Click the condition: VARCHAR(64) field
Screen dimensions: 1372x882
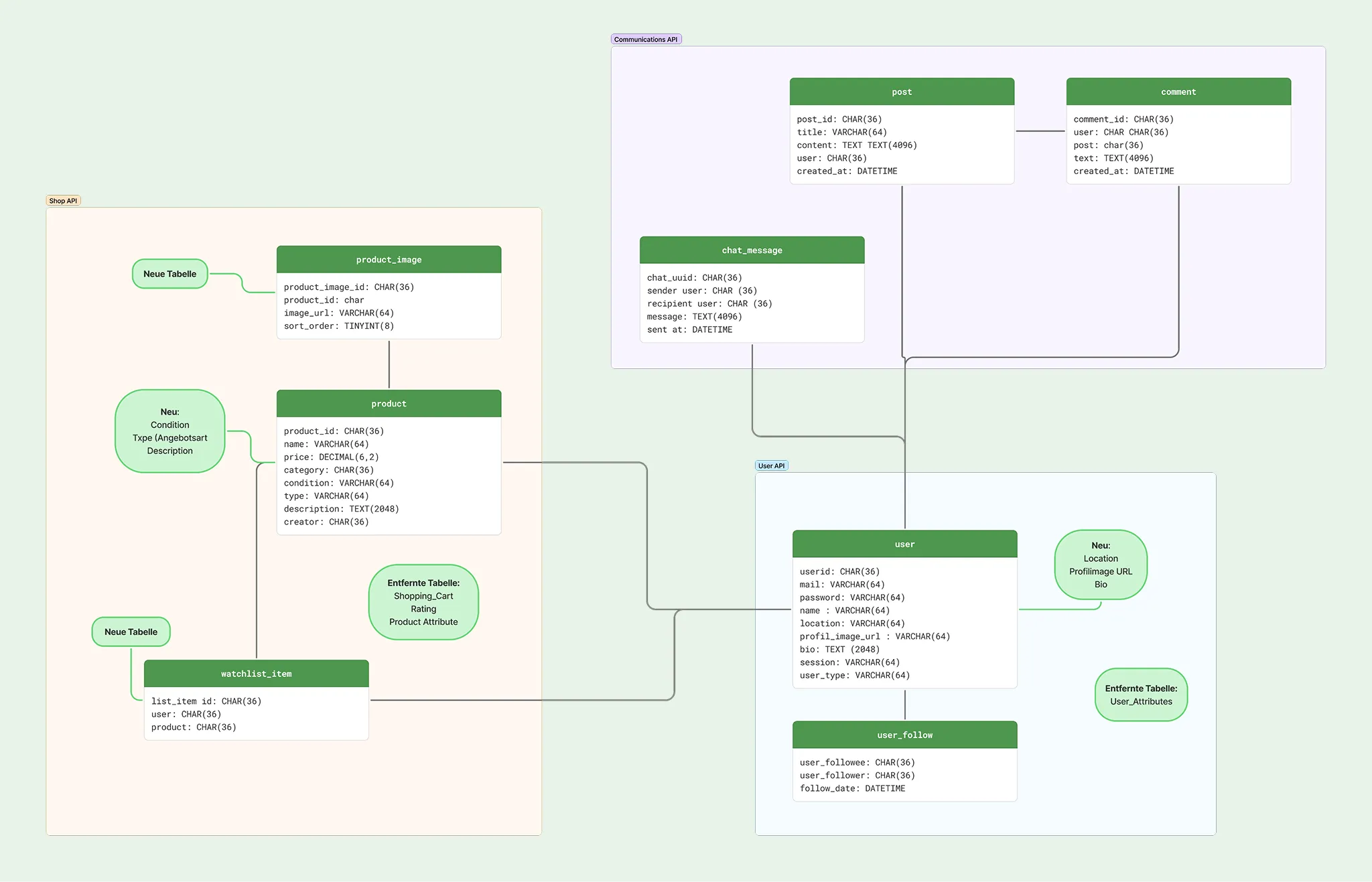click(x=339, y=484)
